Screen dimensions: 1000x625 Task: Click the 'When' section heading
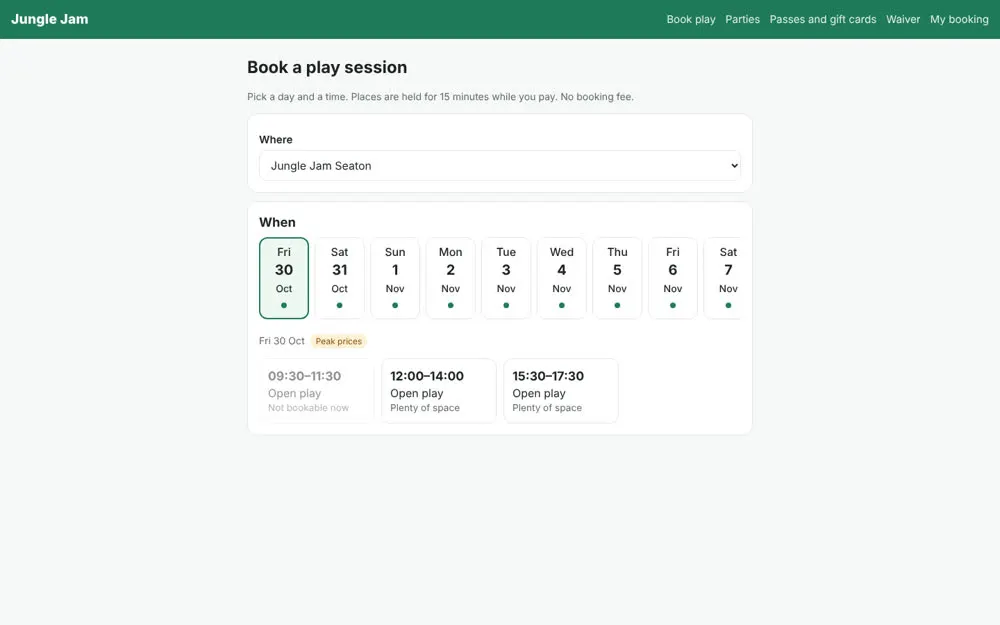277,222
